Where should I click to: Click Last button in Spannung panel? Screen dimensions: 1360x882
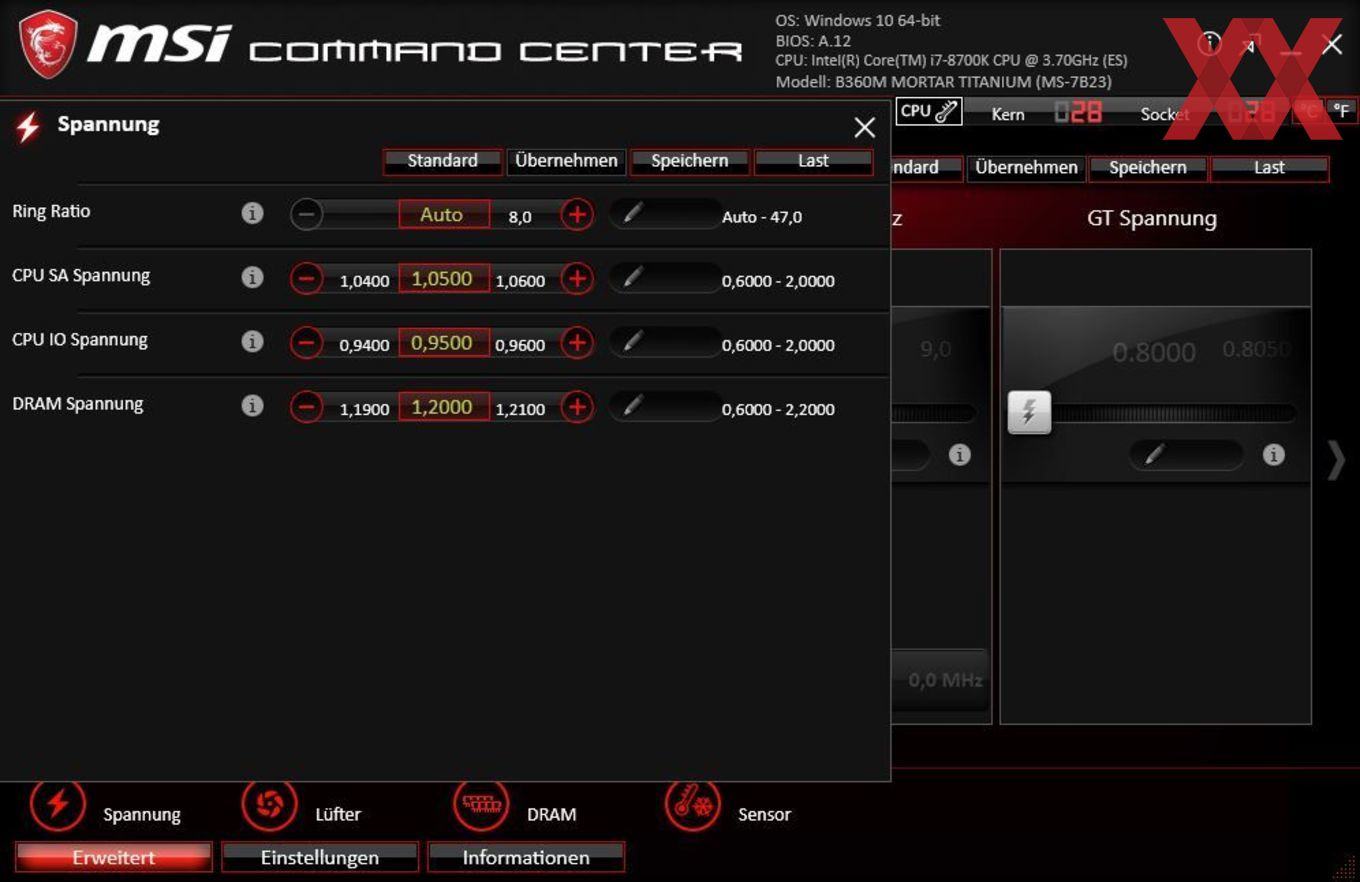coord(813,161)
